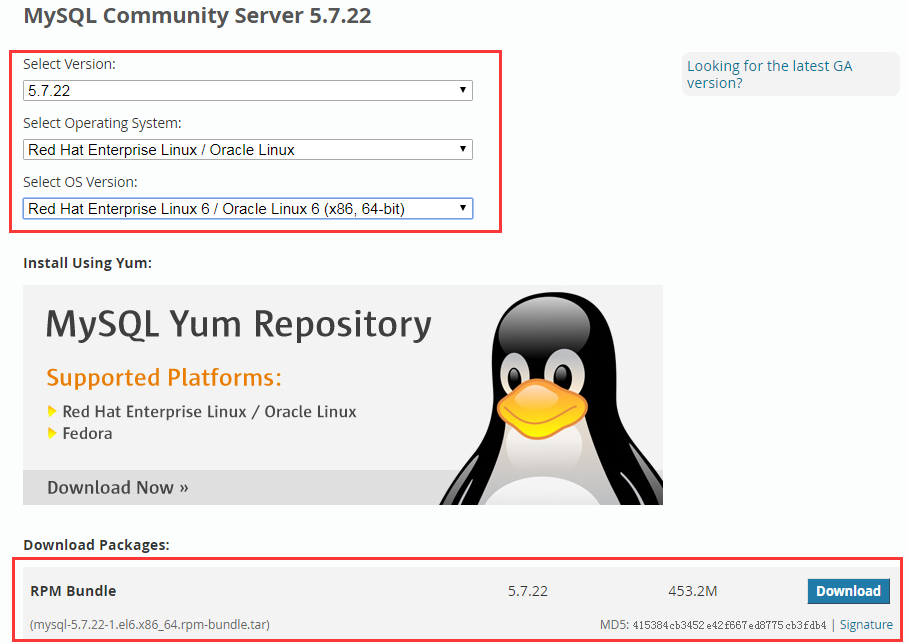Click the 'MySQL Yum Repository' banner title

239,325
